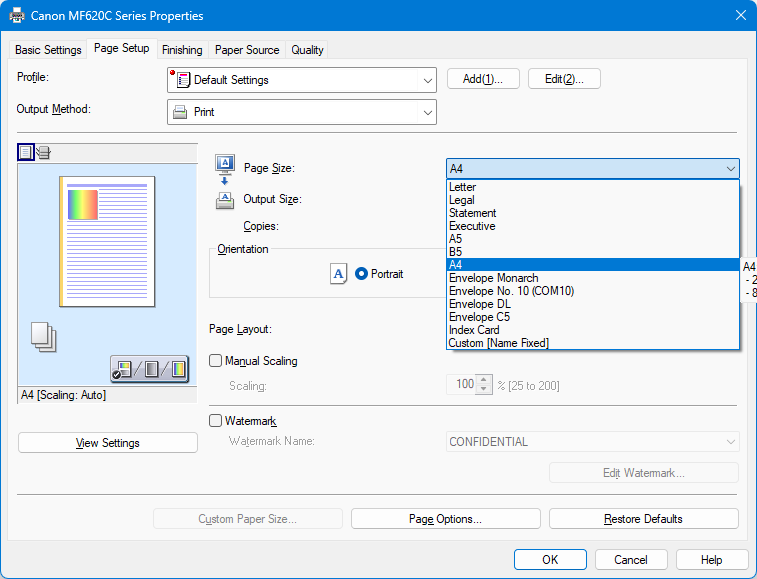Click the document page preview thumbnail

pos(107,241)
